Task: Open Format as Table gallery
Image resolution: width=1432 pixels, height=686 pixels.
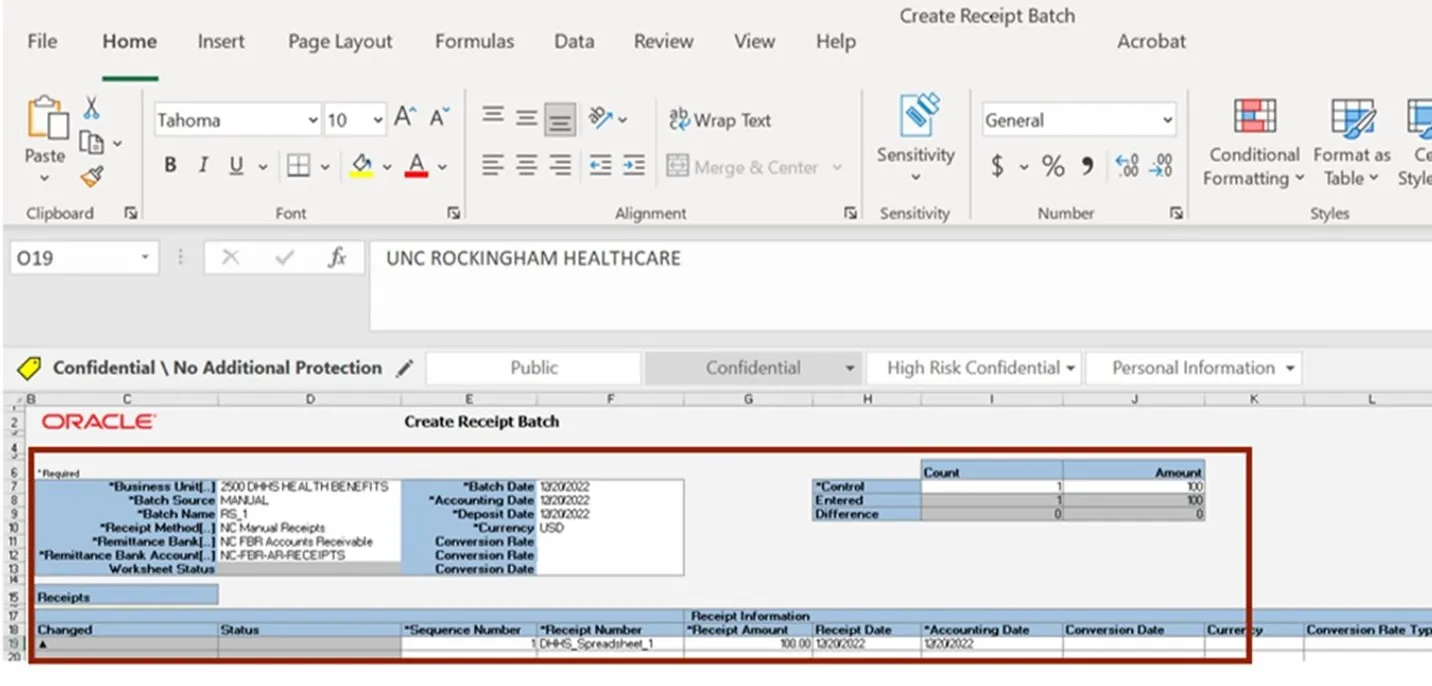Action: pyautogui.click(x=1352, y=142)
